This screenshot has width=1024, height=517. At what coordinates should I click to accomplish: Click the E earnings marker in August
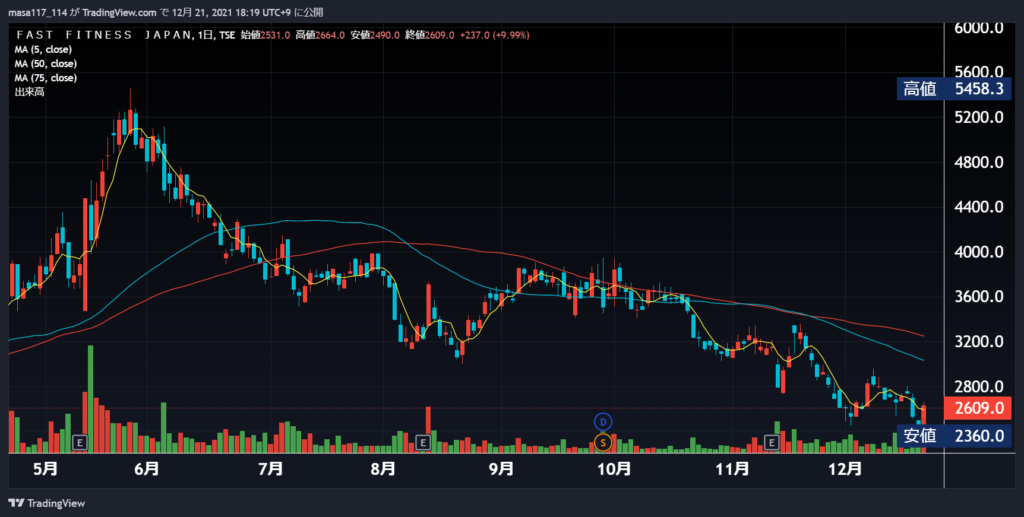[423, 443]
